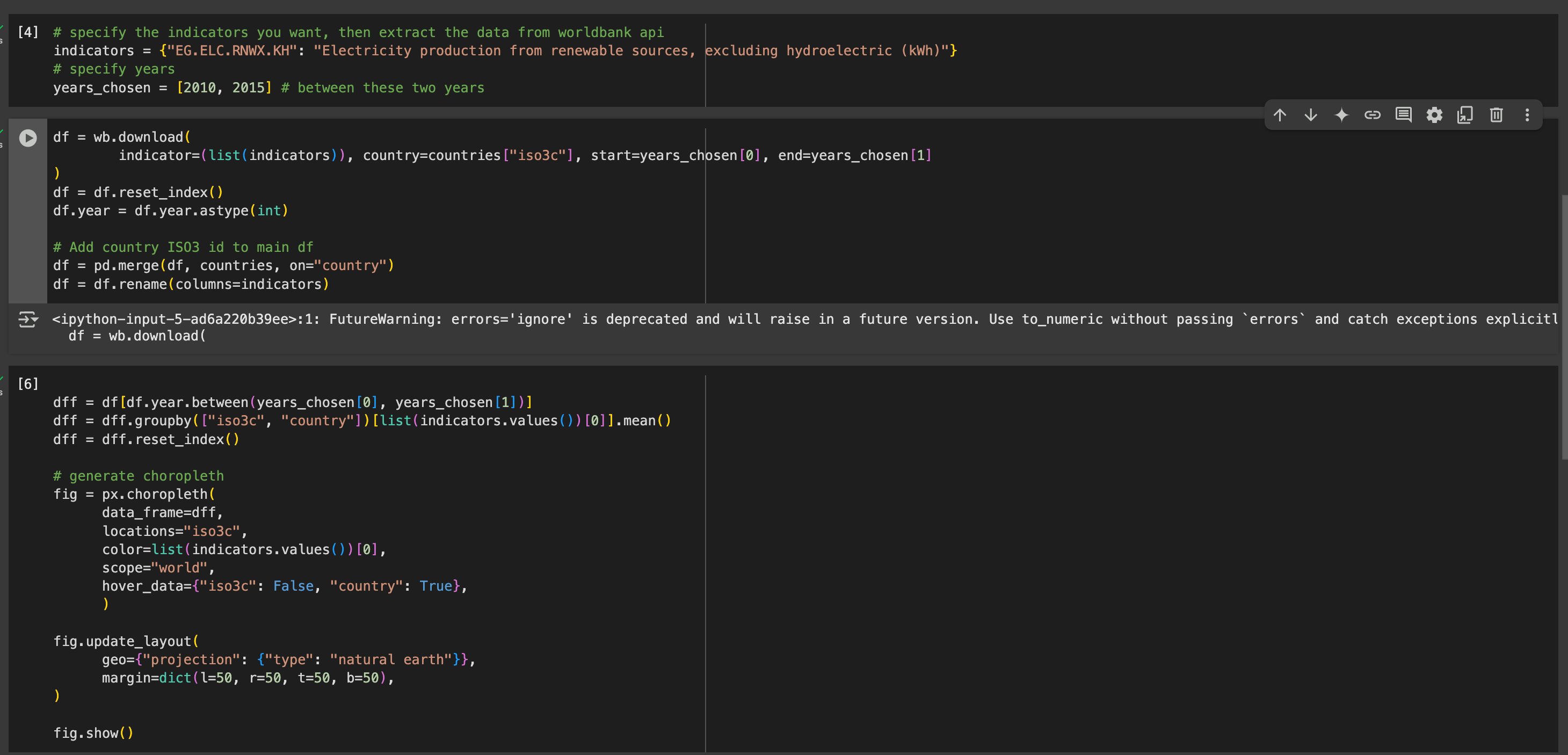Click the vertical scrollbar on right edge
This screenshot has height=755, width=1568.
pyautogui.click(x=1564, y=327)
